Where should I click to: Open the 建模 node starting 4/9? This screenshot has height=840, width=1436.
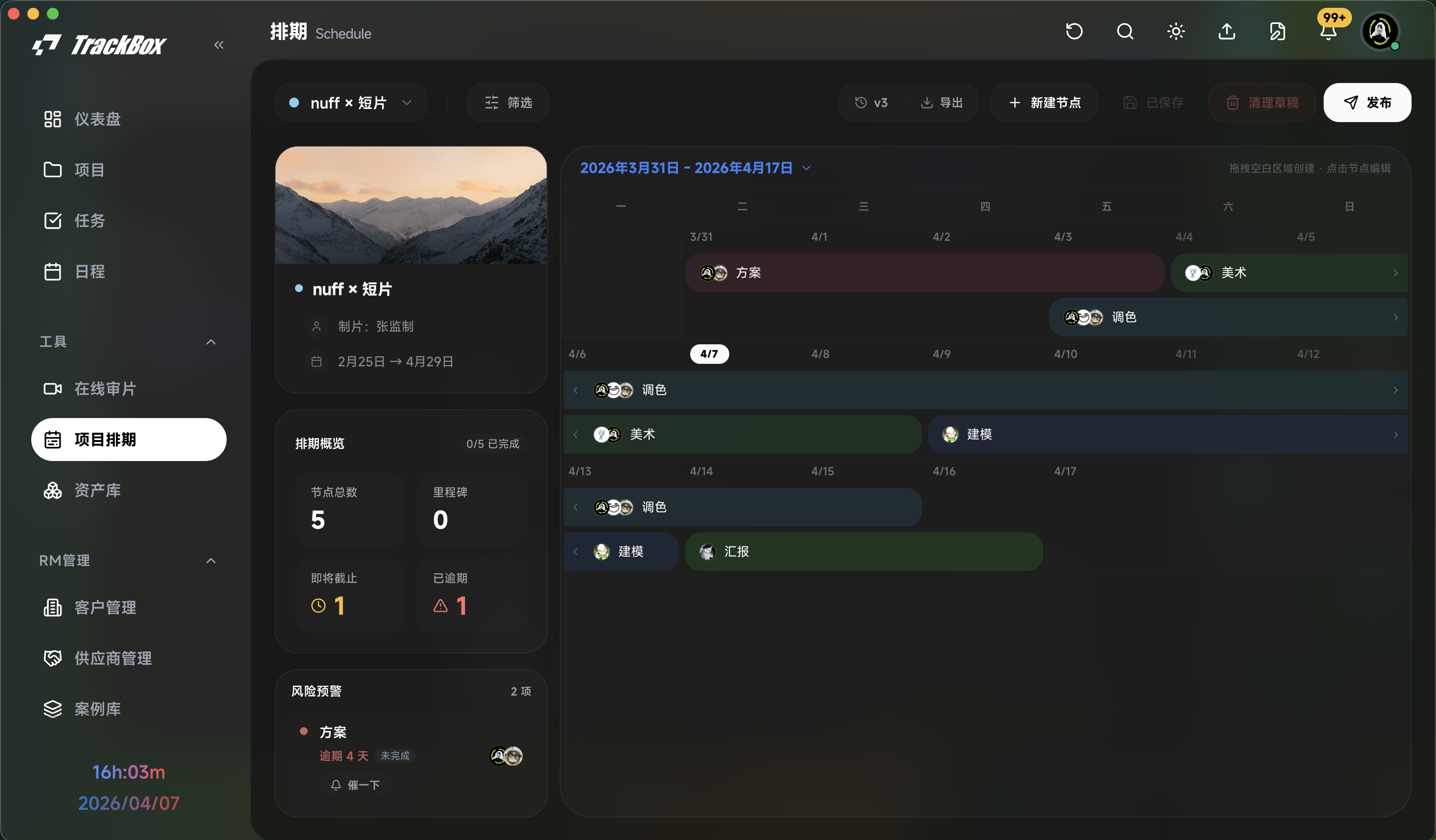[1167, 435]
